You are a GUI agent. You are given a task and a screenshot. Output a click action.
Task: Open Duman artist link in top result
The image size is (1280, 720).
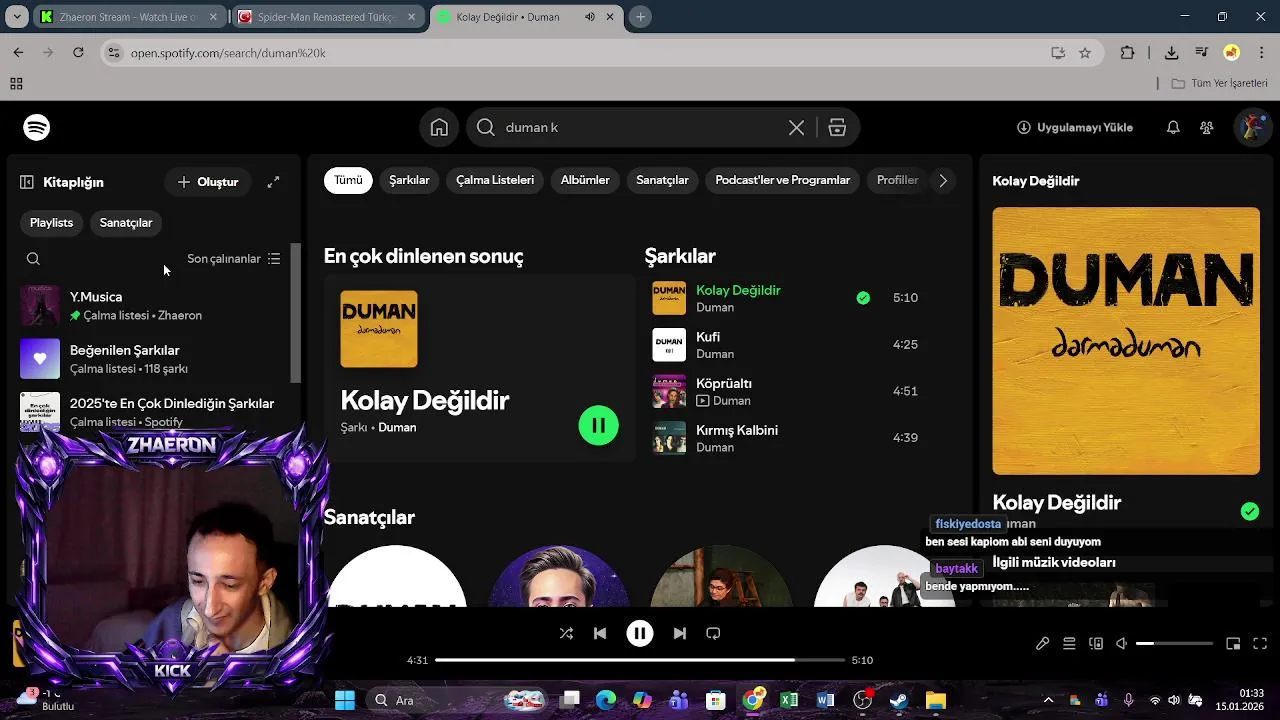tap(397, 428)
